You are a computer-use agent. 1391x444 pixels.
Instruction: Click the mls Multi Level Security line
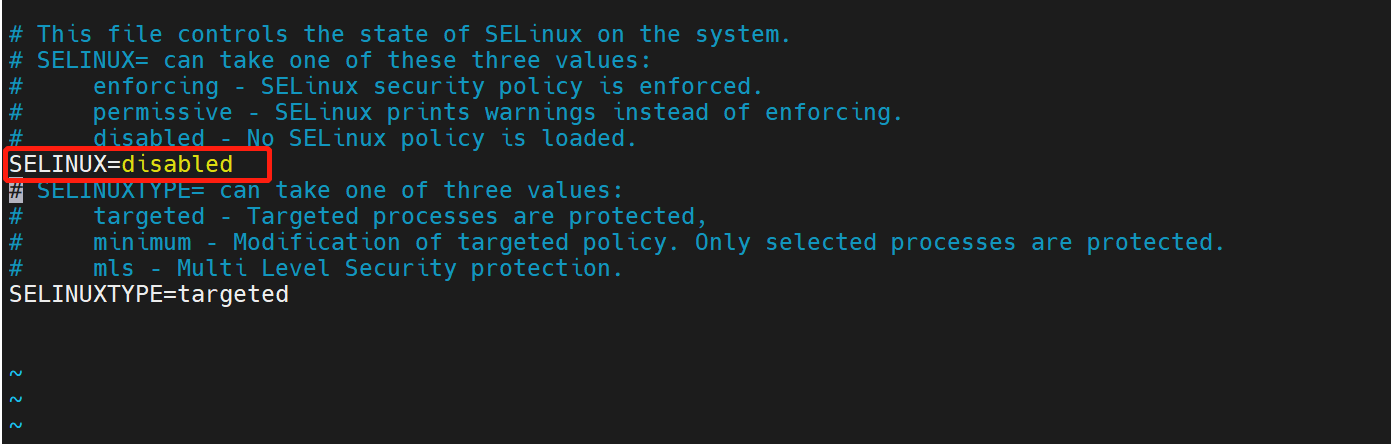click(x=316, y=268)
